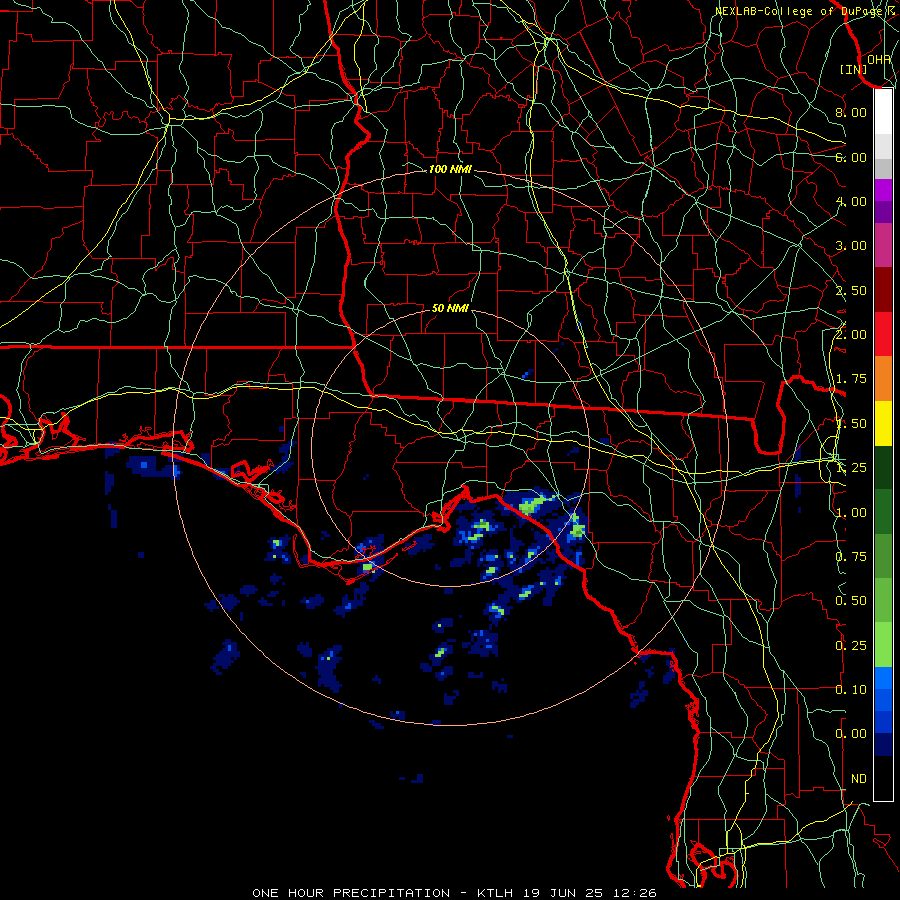Viewport: 900px width, 900px height.
Task: Click the 0.00 legend value
Action: (851, 734)
